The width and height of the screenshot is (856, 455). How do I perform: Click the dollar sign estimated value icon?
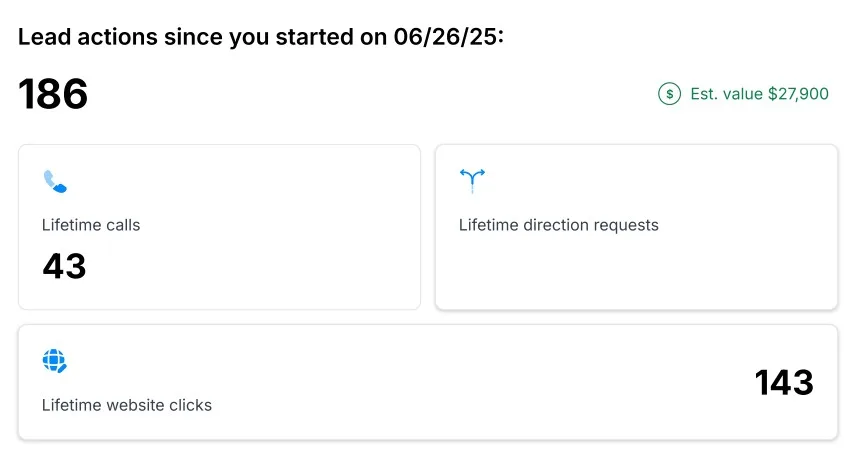pyautogui.click(x=669, y=94)
